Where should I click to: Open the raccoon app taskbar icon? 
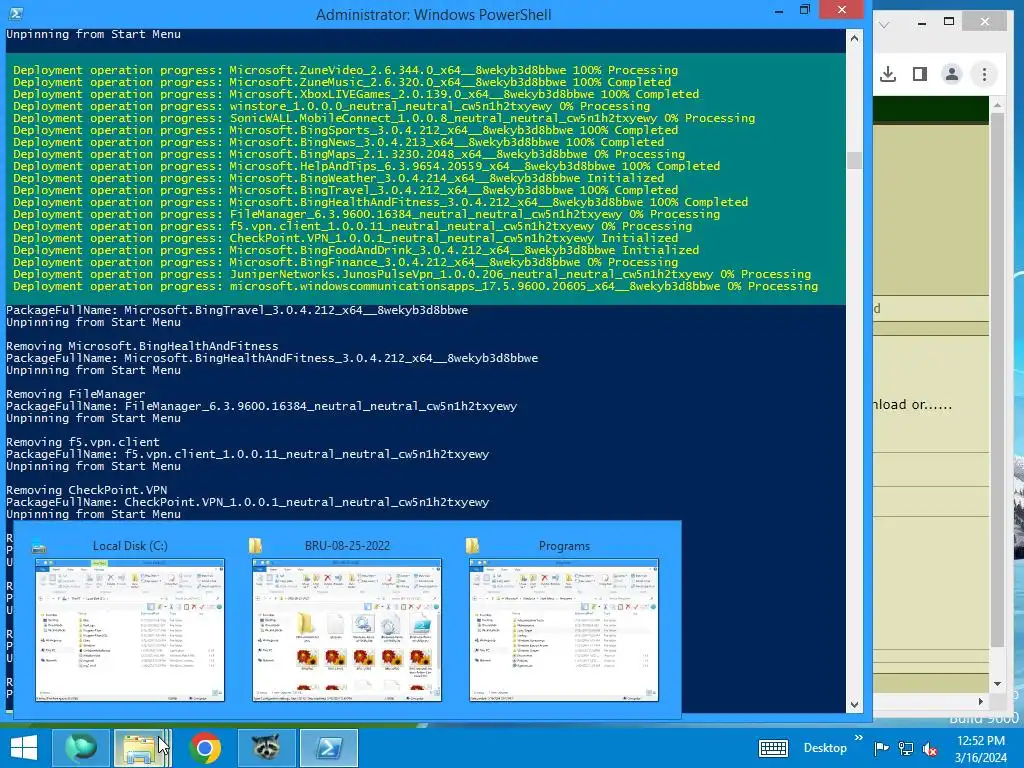point(266,748)
